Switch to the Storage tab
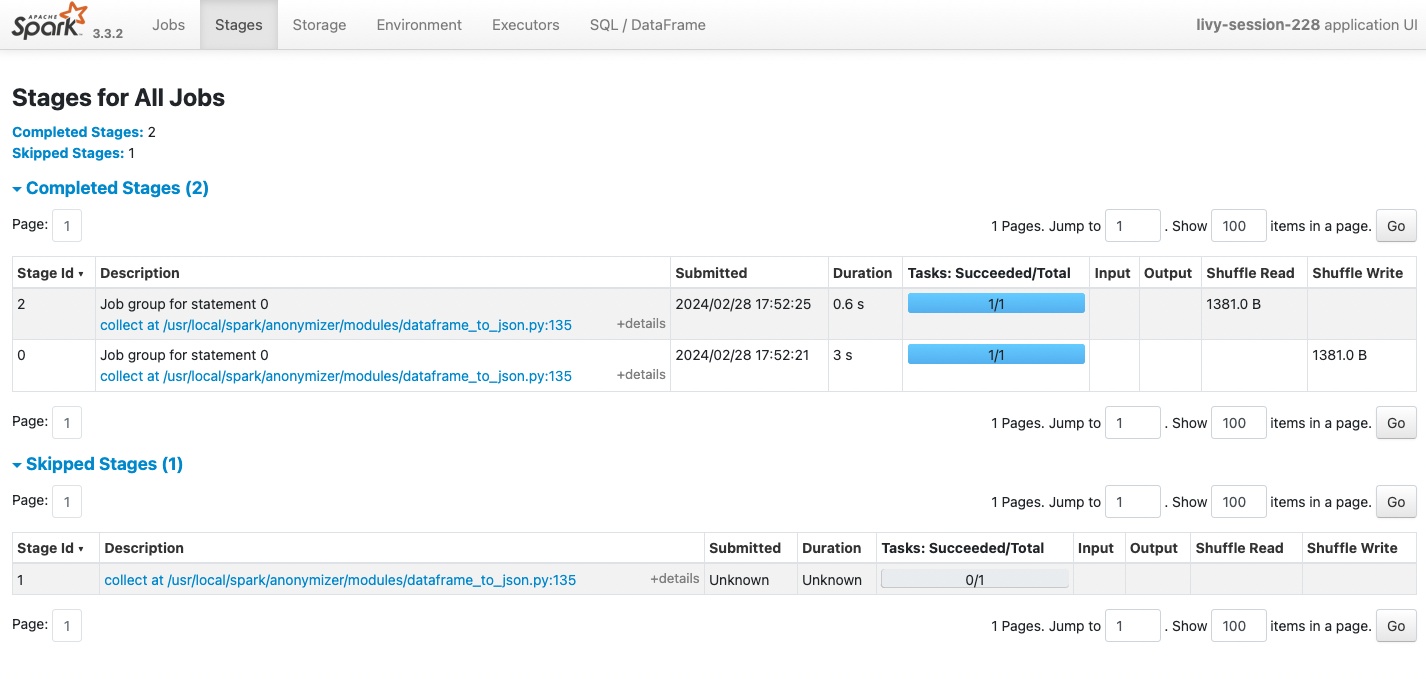This screenshot has width=1426, height=679. tap(319, 25)
